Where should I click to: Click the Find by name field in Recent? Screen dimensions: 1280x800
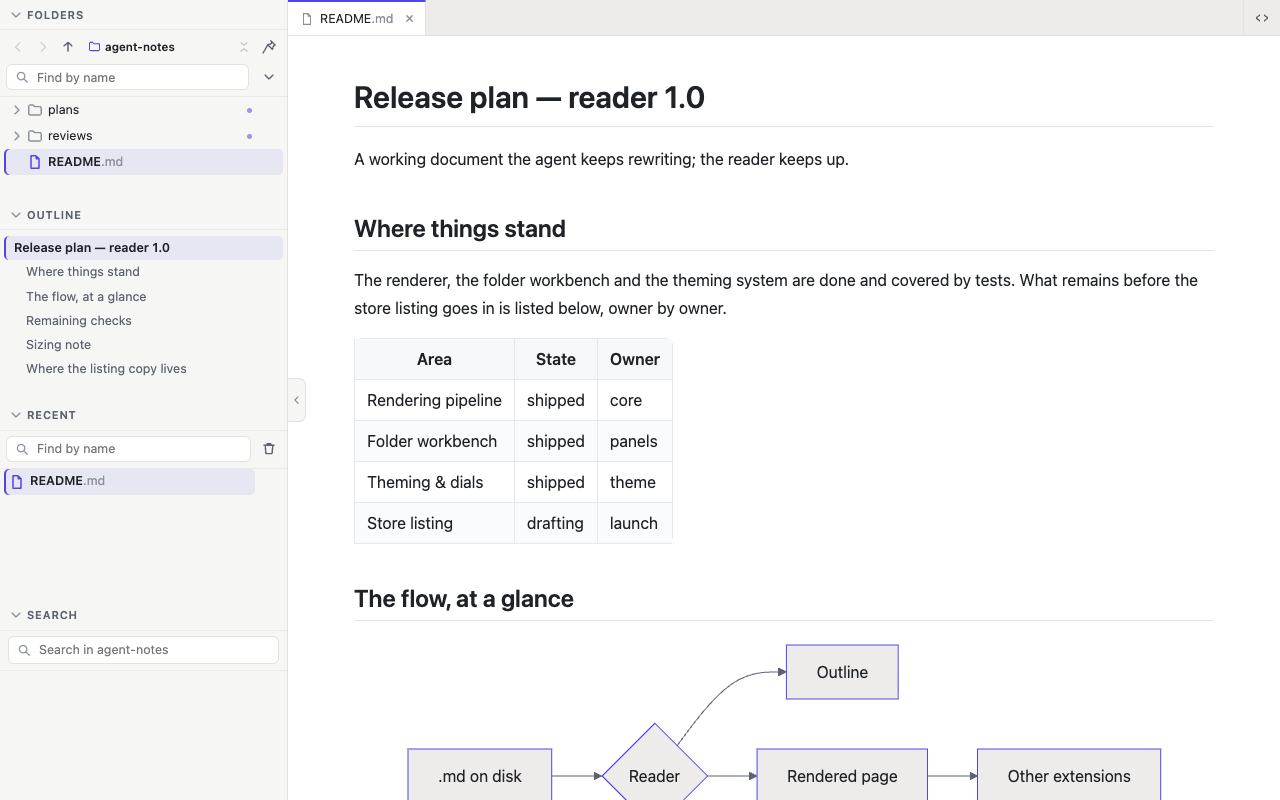[x=128, y=449]
